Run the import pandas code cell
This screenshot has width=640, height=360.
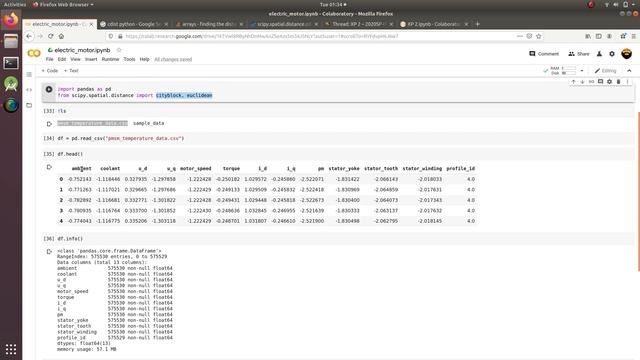[49, 89]
